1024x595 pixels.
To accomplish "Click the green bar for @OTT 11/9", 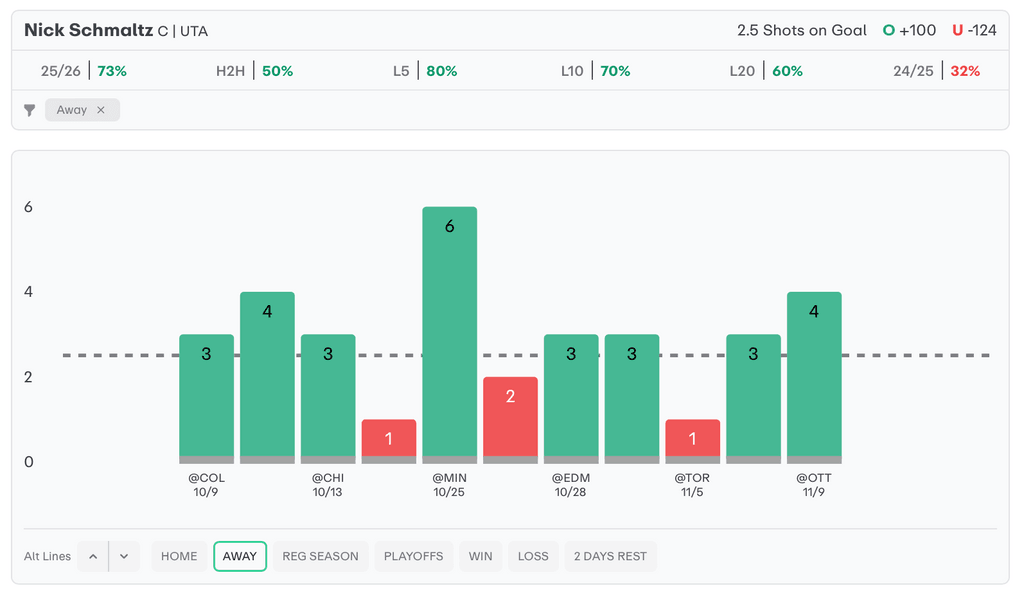I will coord(814,377).
